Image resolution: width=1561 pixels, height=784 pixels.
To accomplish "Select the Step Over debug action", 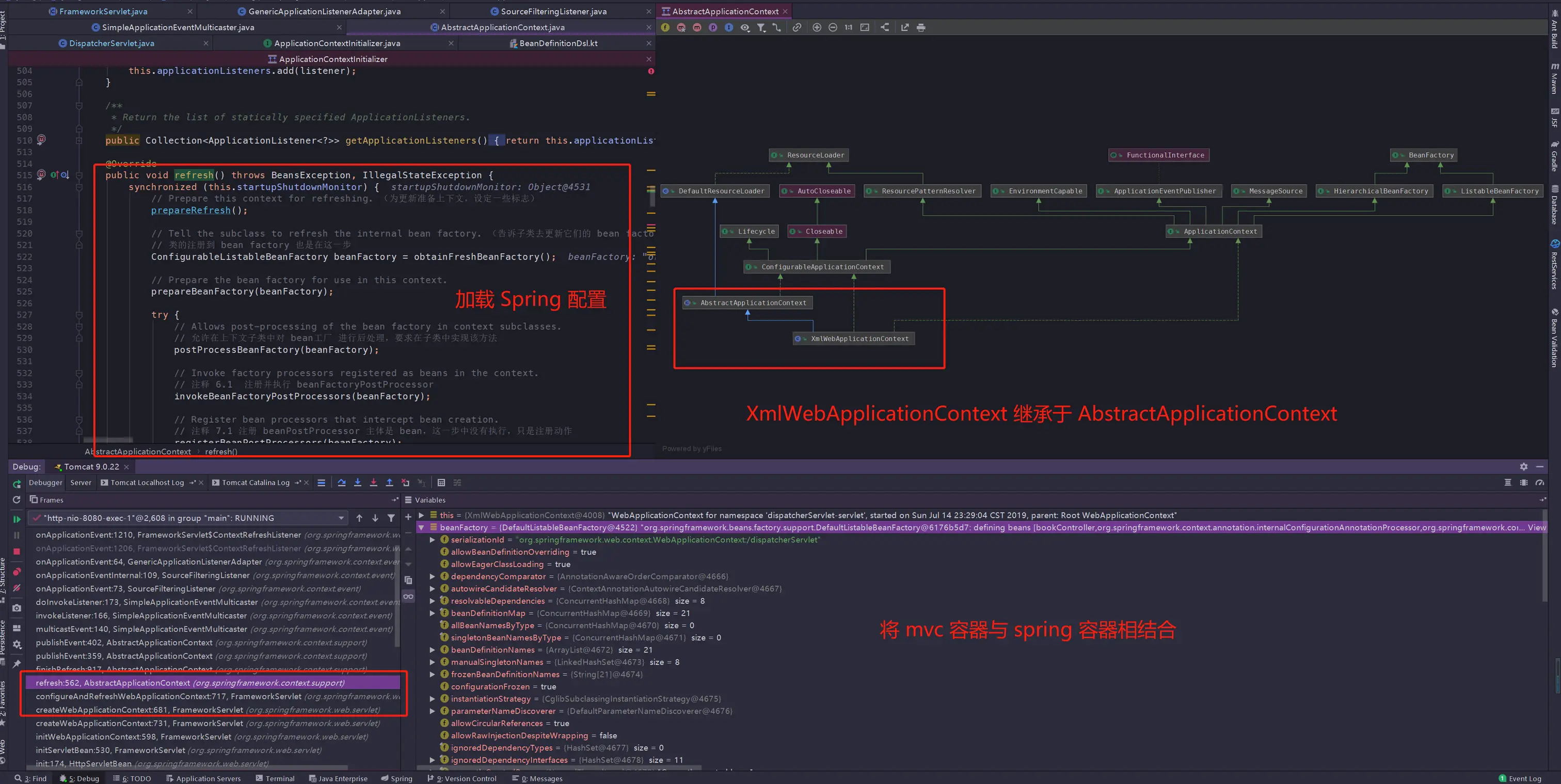I will 342,482.
